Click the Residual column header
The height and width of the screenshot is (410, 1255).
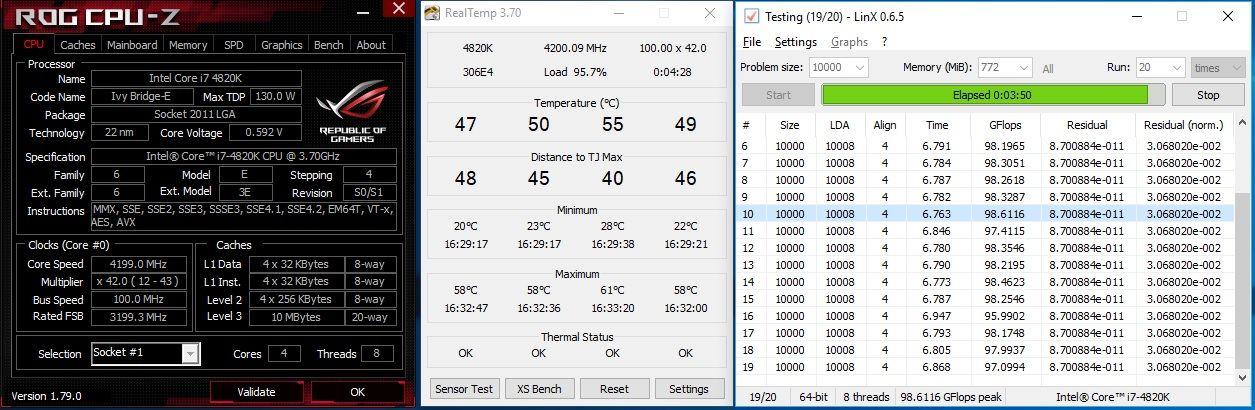tap(1087, 125)
